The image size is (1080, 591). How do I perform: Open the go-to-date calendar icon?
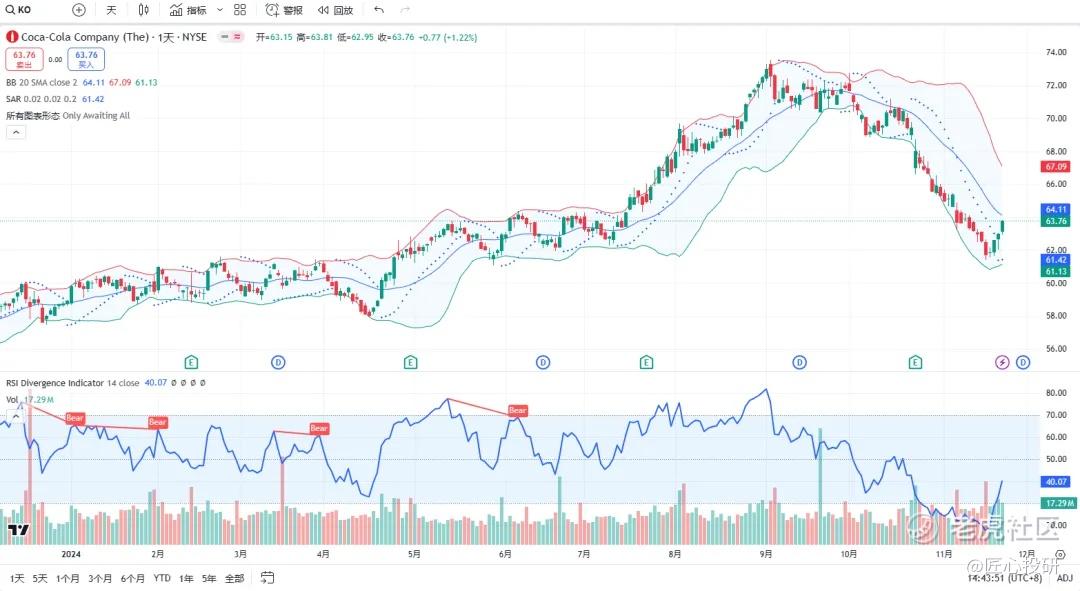(x=267, y=578)
